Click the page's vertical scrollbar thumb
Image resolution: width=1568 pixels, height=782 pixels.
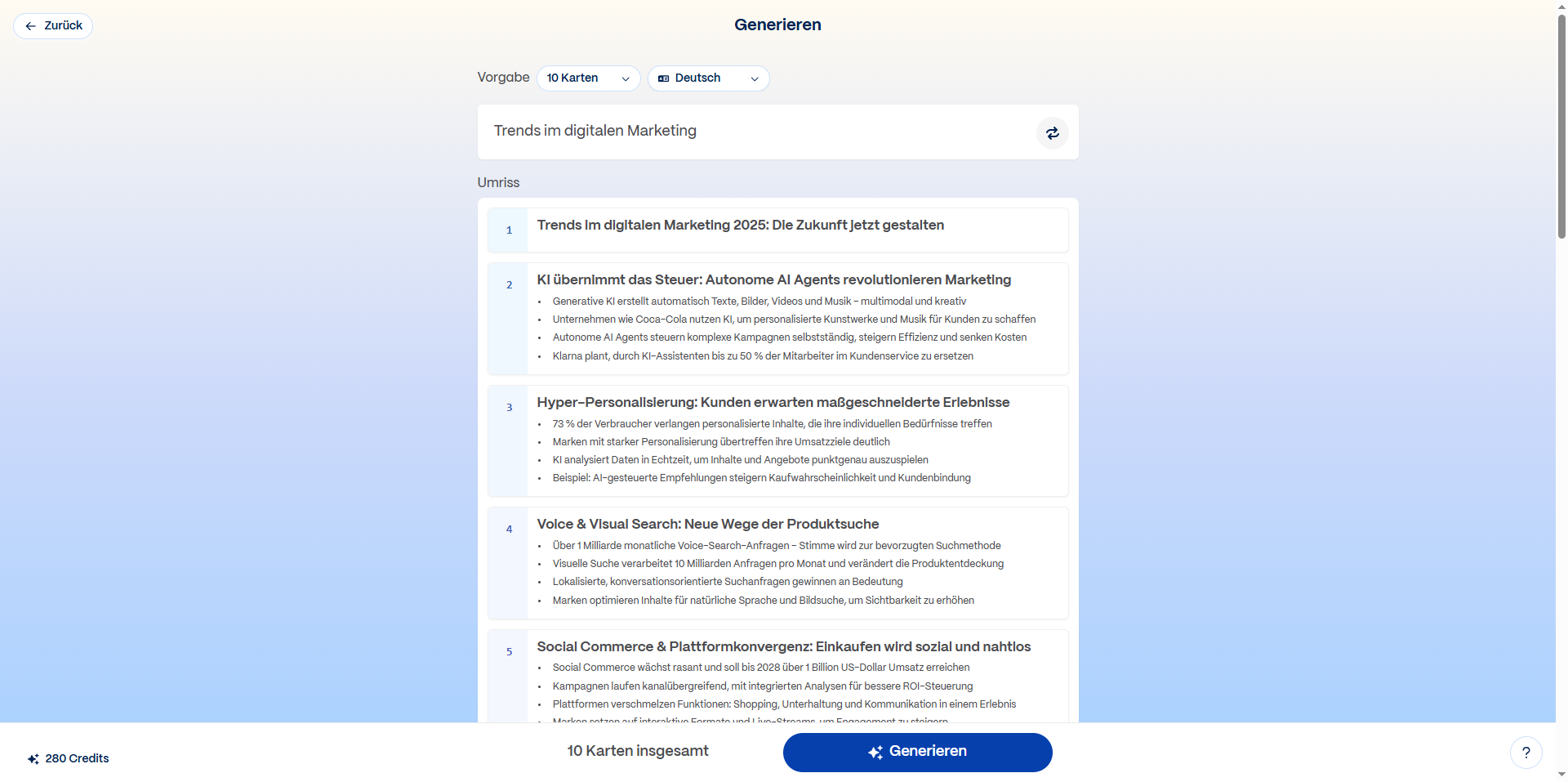(1561, 127)
